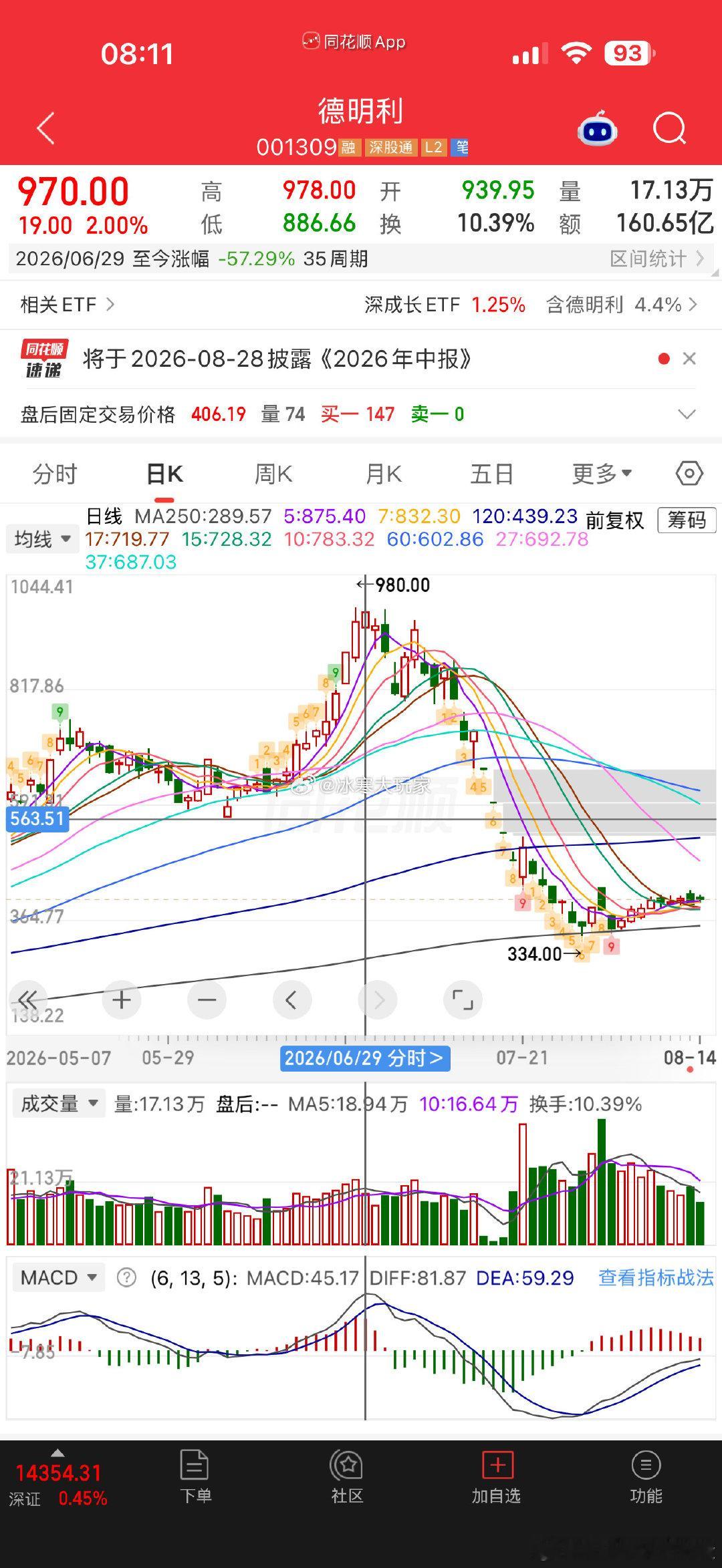The width and height of the screenshot is (722, 1568).
Task: Dismiss the 2026年中报 notice with X
Action: [689, 359]
